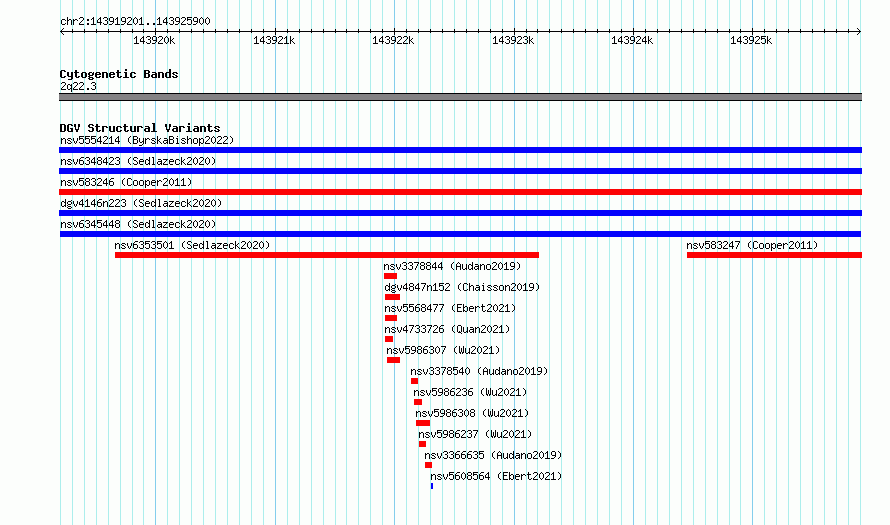Click the nsv583247 (Cooper2011) label
This screenshot has width=890, height=525.
(x=752, y=245)
